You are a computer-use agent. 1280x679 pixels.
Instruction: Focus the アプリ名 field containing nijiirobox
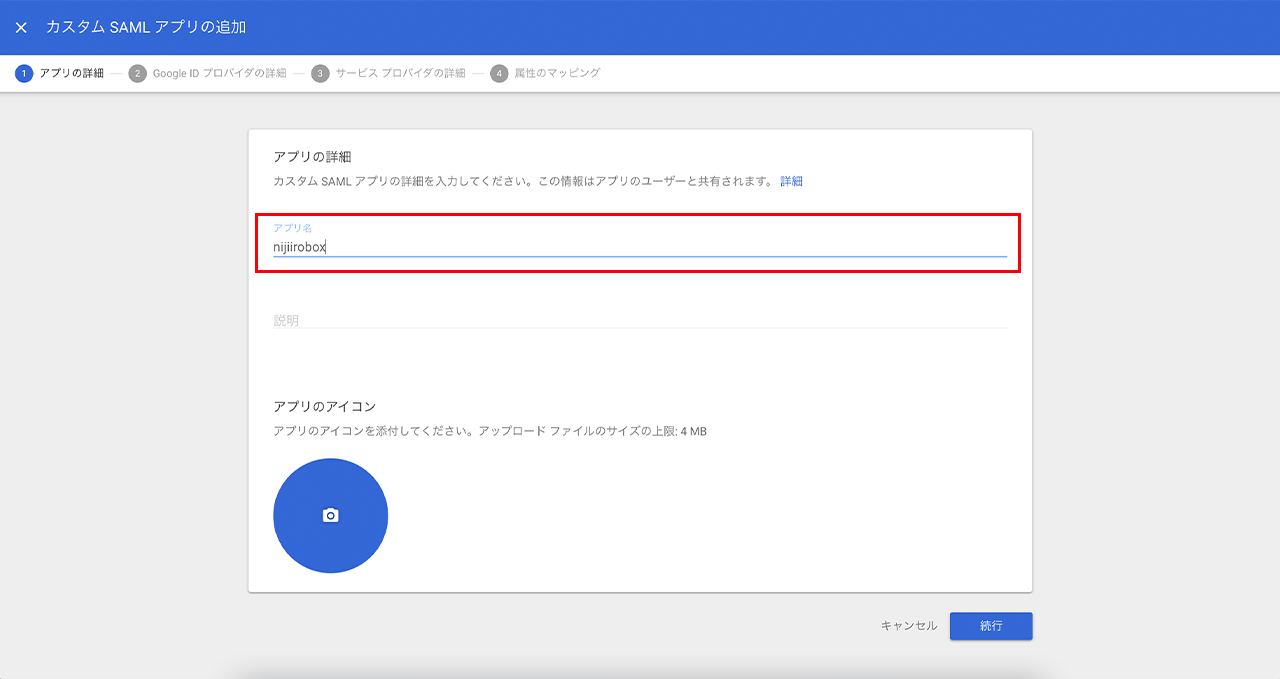640,247
